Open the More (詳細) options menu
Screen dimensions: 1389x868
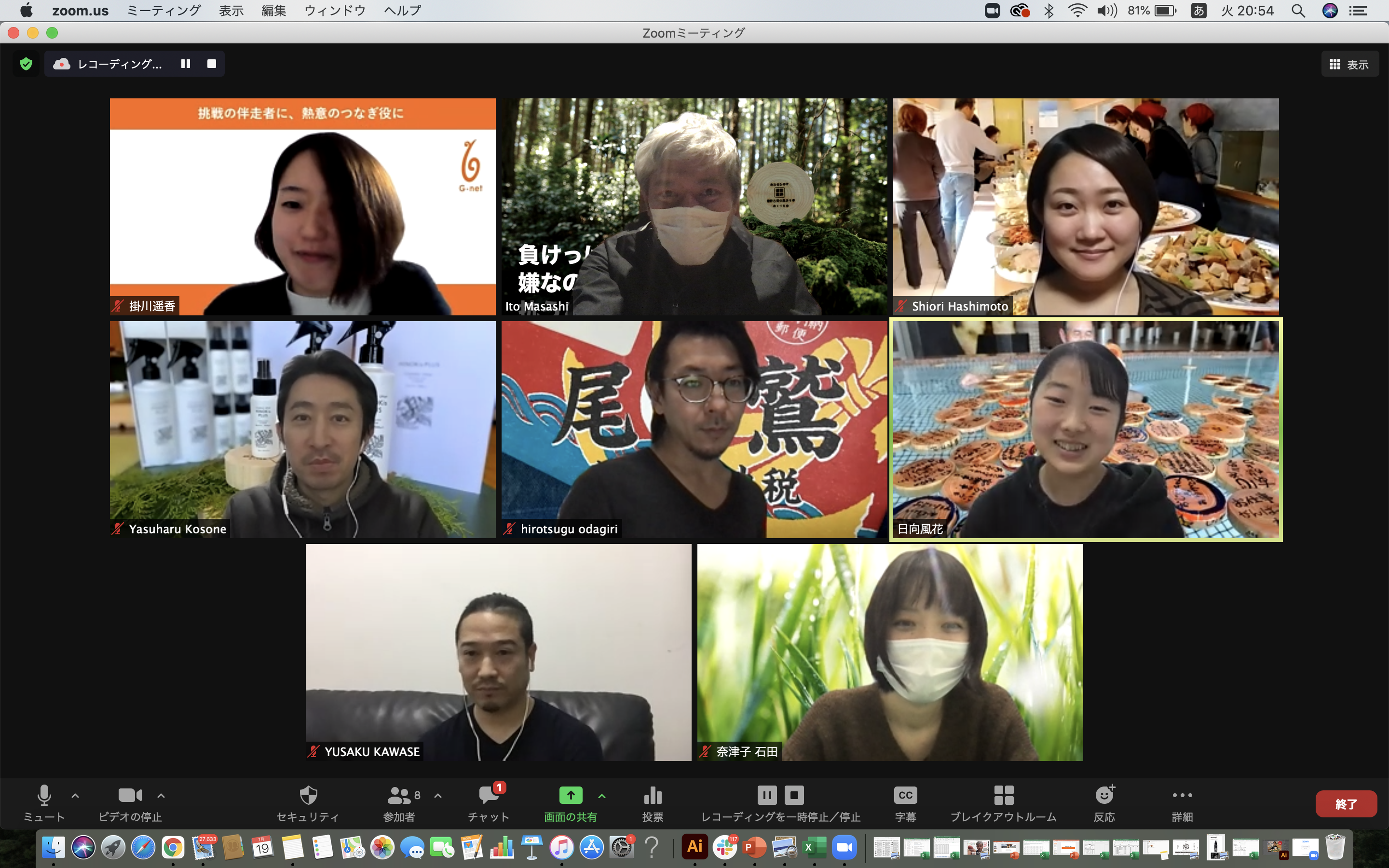coord(1182,796)
